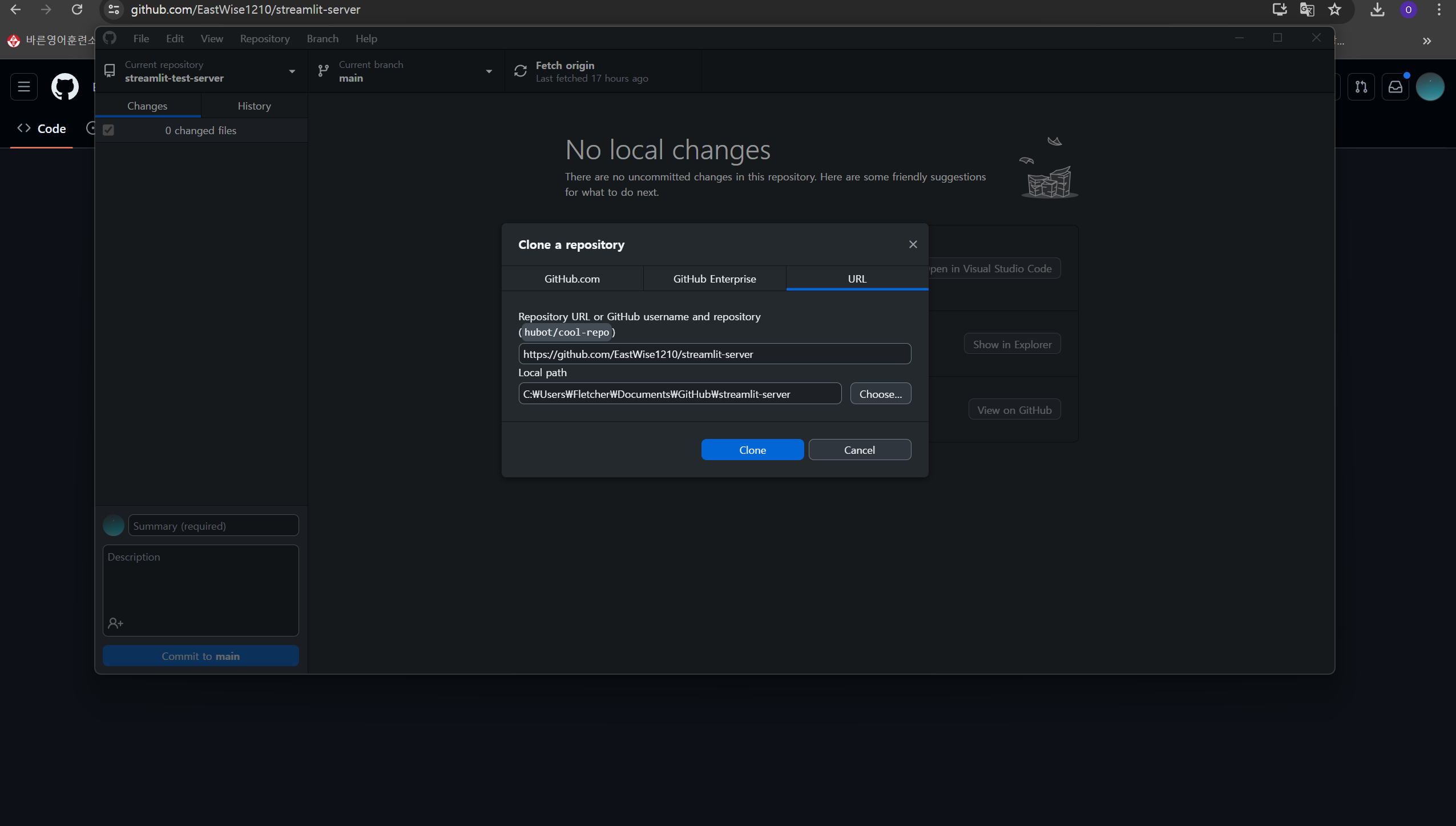Image resolution: width=1456 pixels, height=826 pixels.
Task: Select the URL clone tab
Action: tap(857, 279)
